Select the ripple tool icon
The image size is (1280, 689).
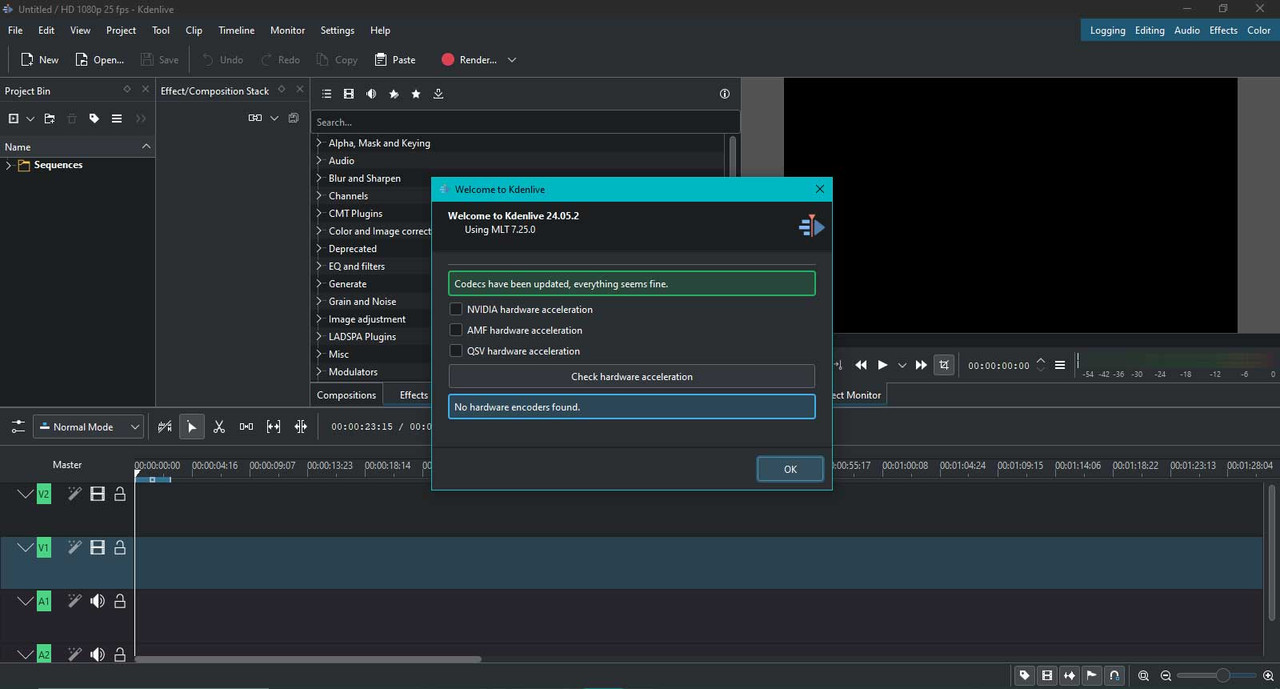tap(300, 427)
